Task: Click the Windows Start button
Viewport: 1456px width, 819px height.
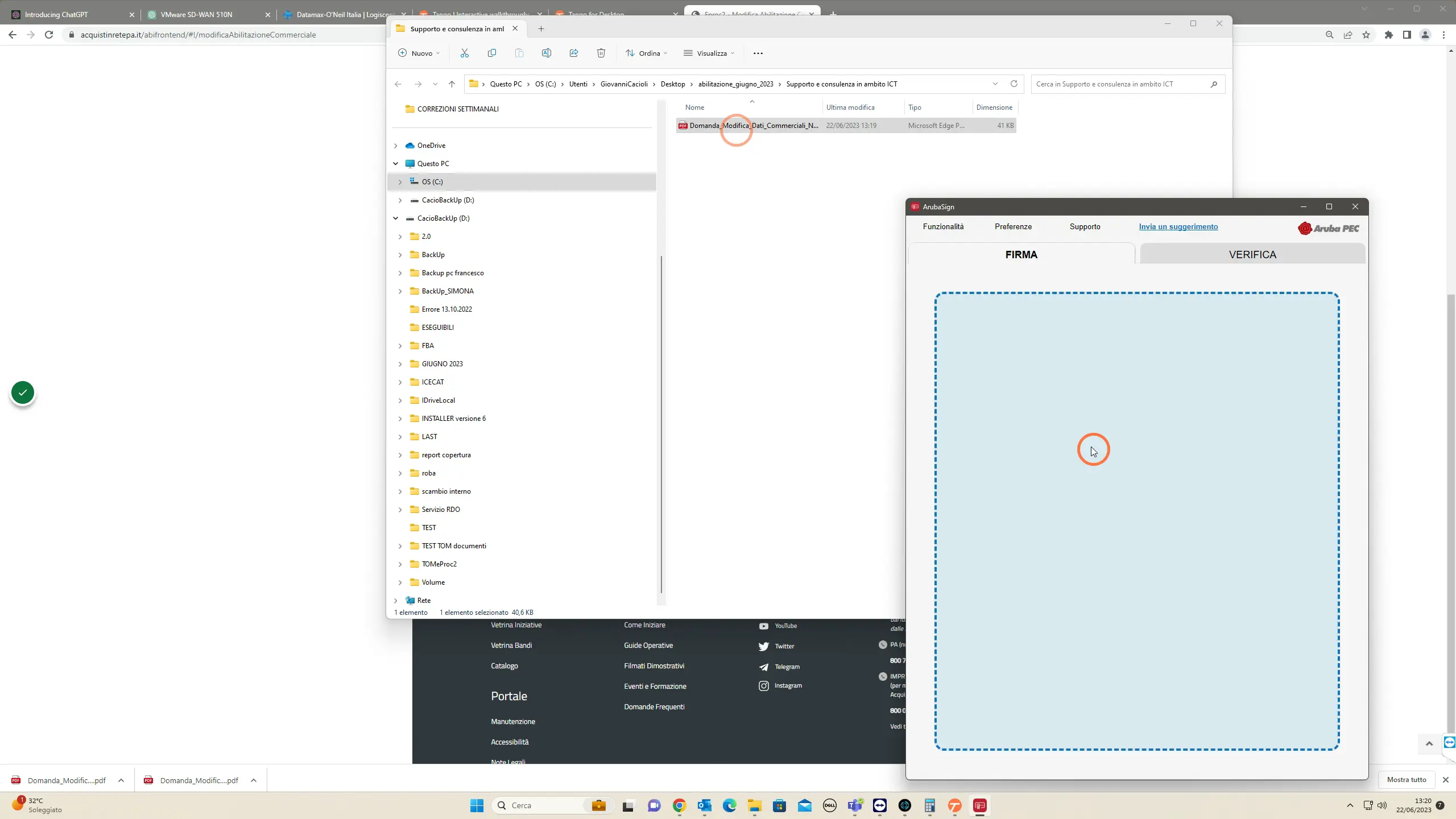Action: click(477, 805)
